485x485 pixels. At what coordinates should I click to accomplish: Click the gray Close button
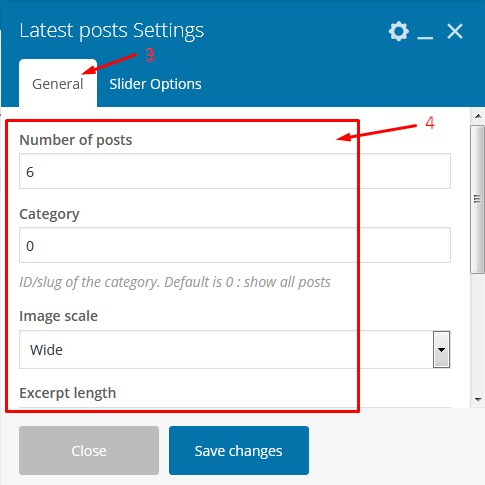pyautogui.click(x=89, y=450)
